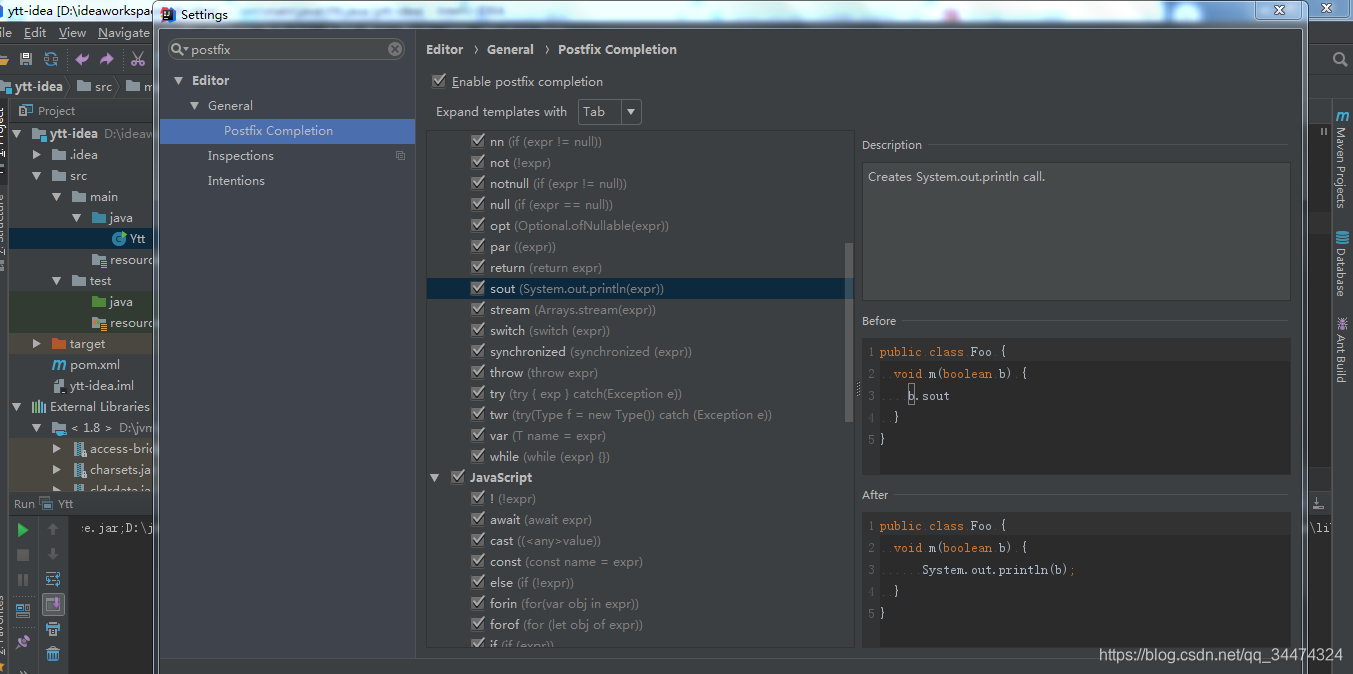Clear the postfix search field
This screenshot has width=1353, height=674.
[x=395, y=49]
